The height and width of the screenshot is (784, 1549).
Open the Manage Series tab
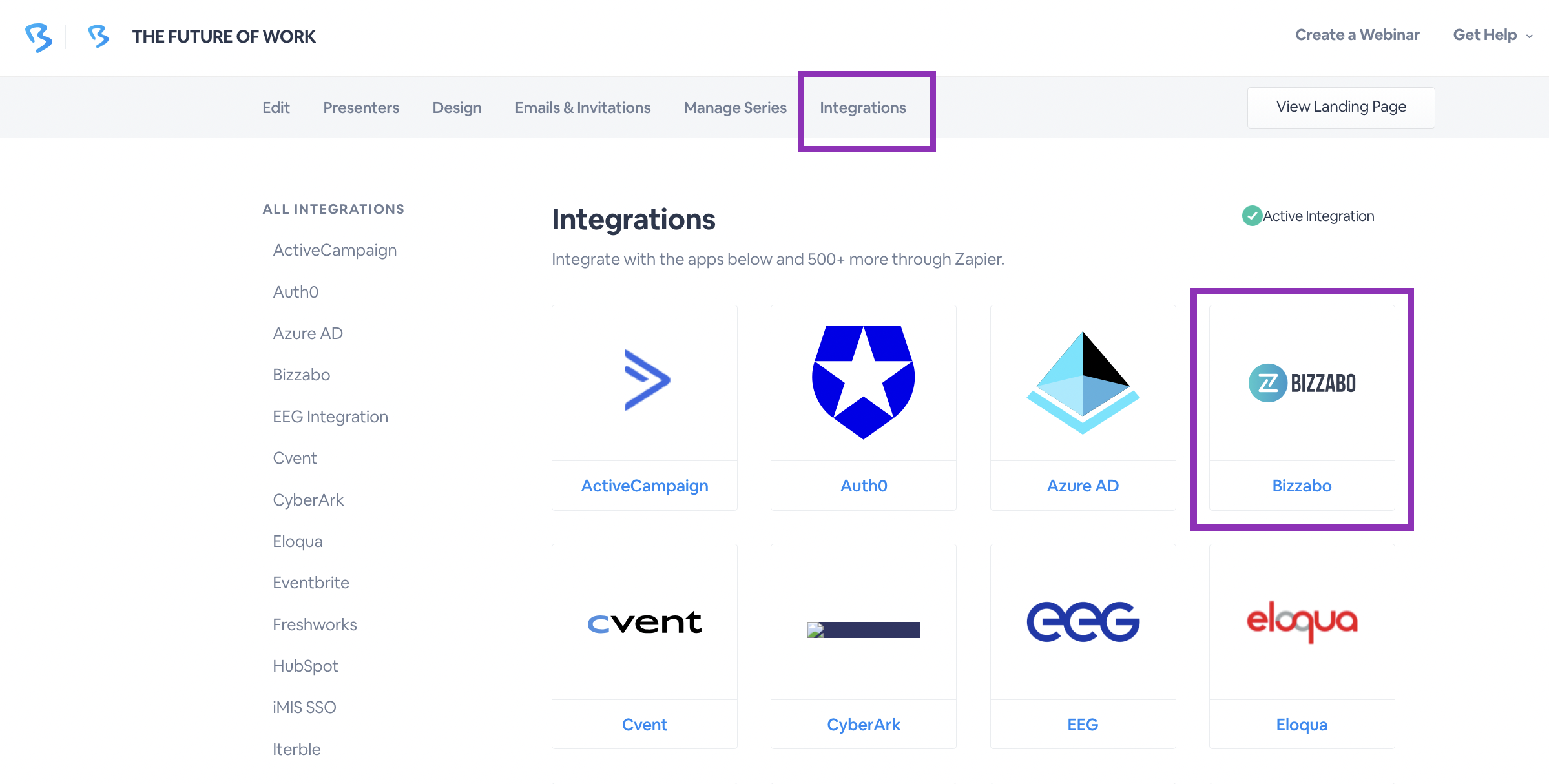pos(735,107)
